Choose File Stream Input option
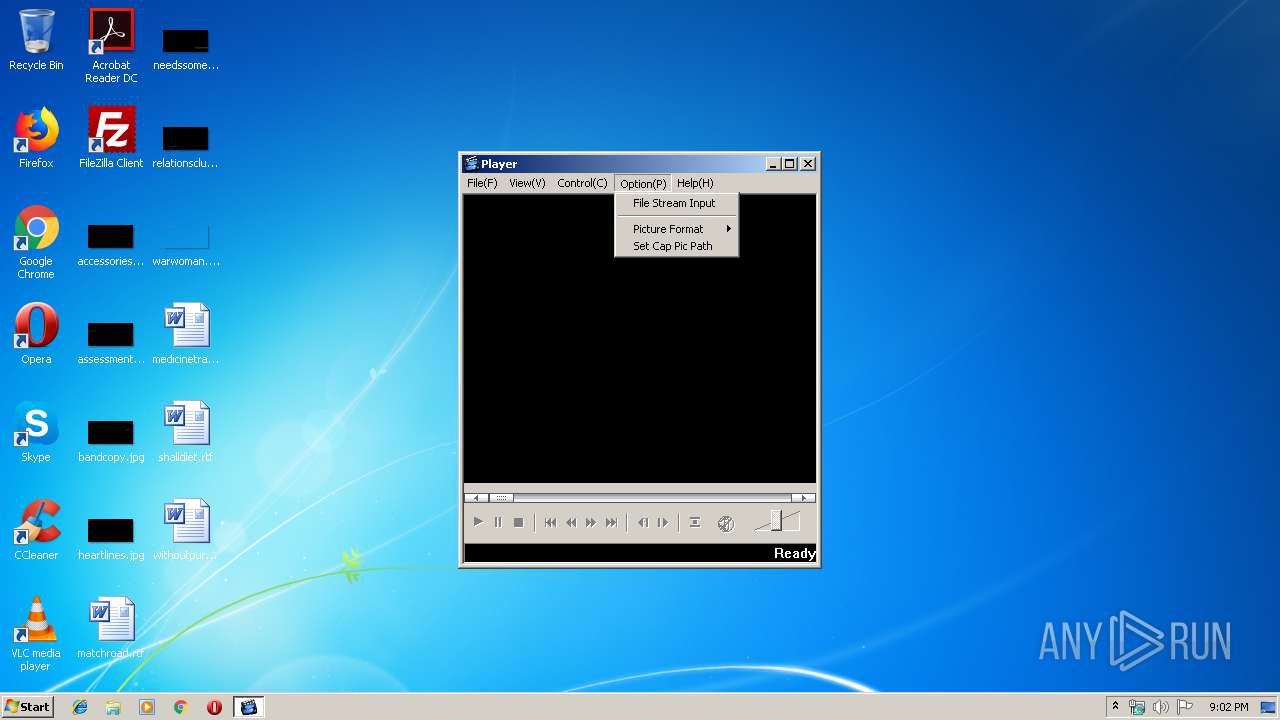The image size is (1280, 720). coord(676,203)
